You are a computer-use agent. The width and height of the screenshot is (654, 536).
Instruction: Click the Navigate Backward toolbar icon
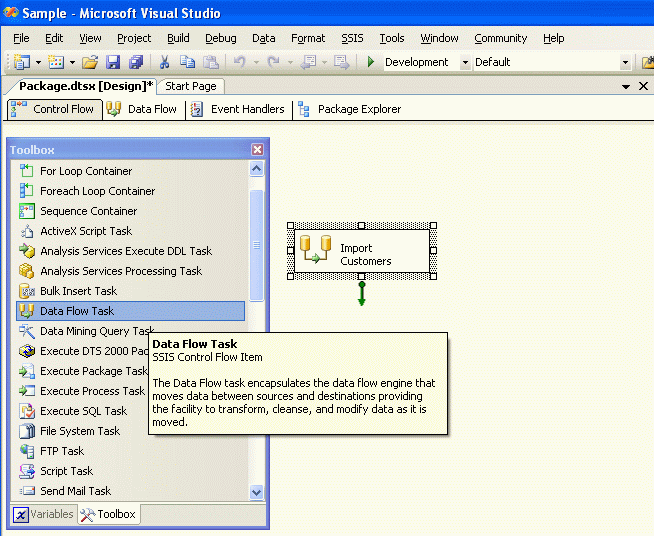point(308,62)
